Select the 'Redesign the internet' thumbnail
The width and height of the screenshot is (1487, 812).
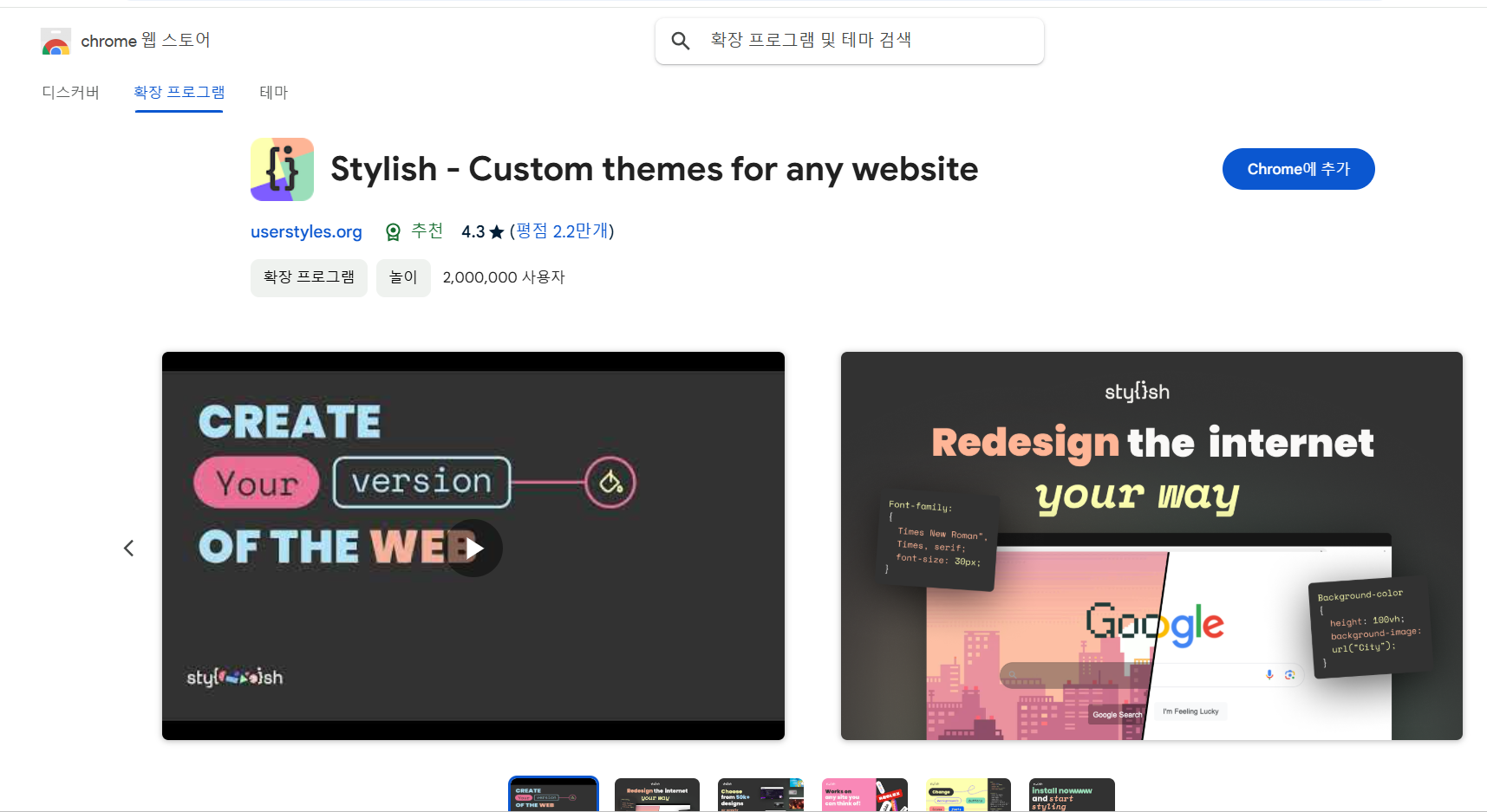(x=656, y=795)
